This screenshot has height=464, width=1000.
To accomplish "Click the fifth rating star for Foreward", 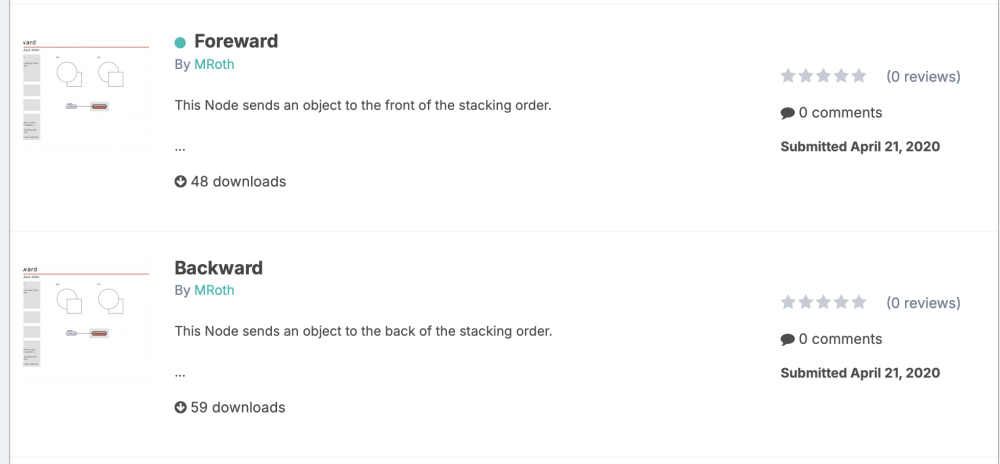I will coord(858,76).
